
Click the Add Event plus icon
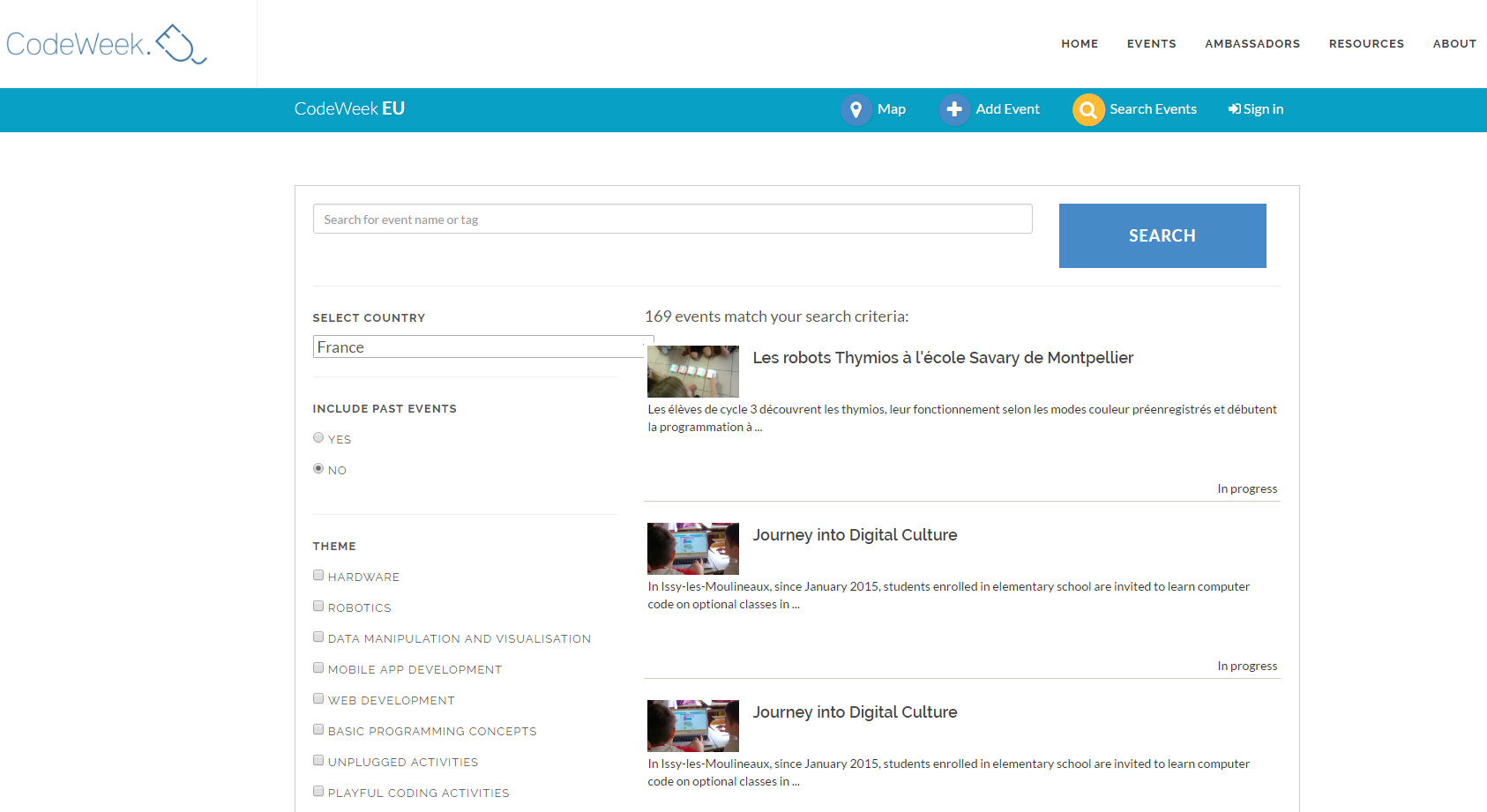[x=954, y=109]
